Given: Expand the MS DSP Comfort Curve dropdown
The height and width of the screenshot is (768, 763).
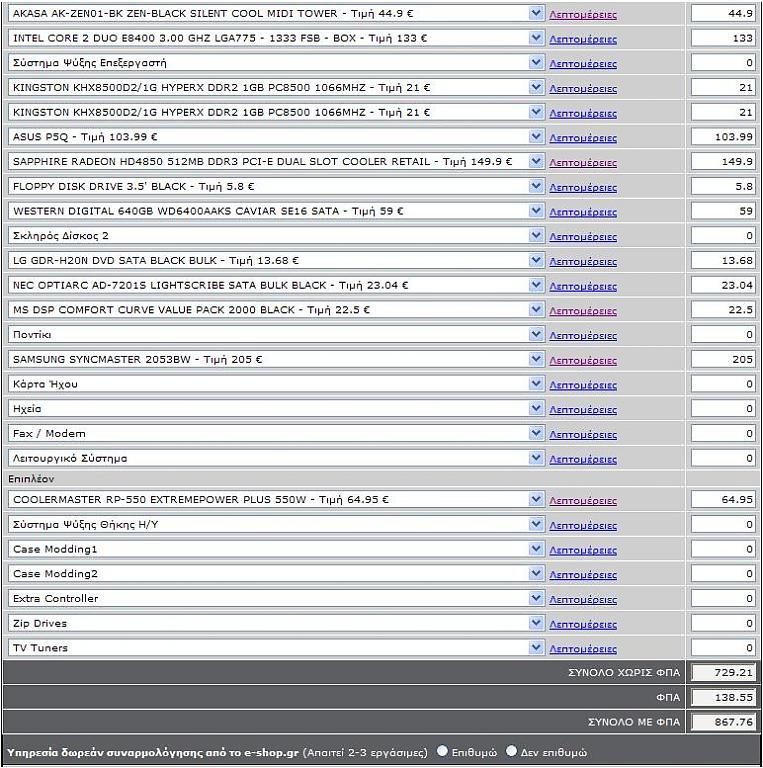Looking at the screenshot, I should (276, 310).
